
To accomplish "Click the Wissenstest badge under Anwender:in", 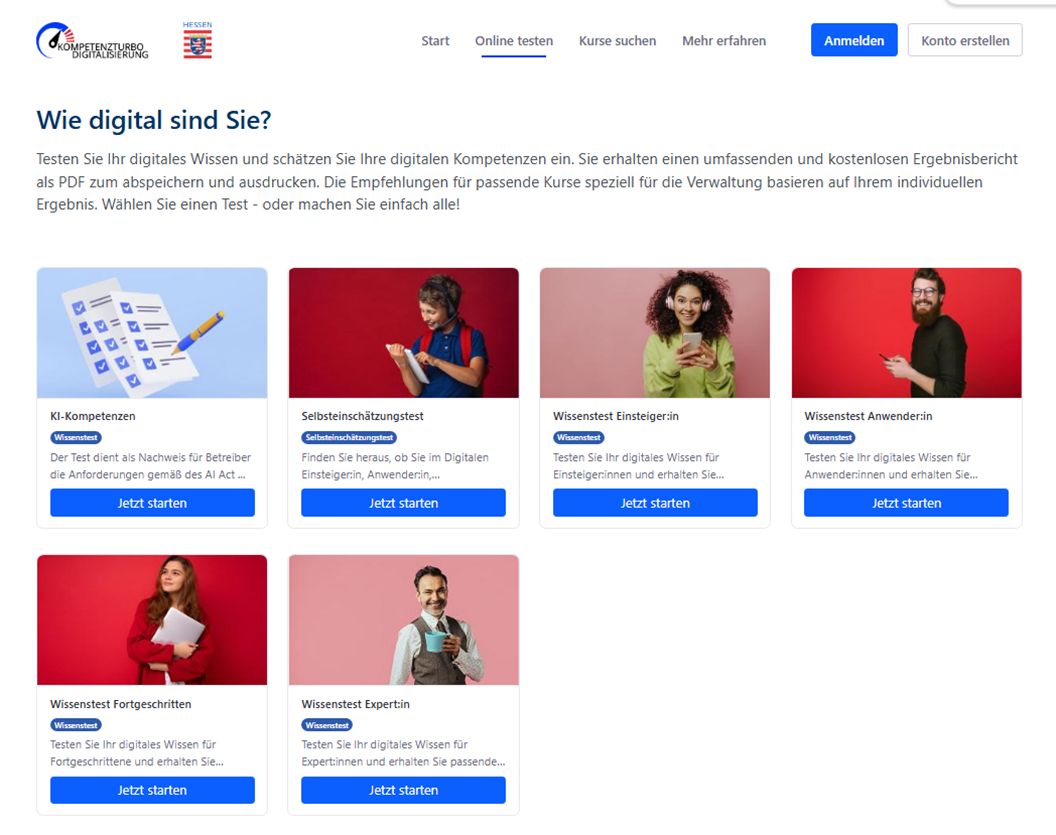I will [830, 438].
